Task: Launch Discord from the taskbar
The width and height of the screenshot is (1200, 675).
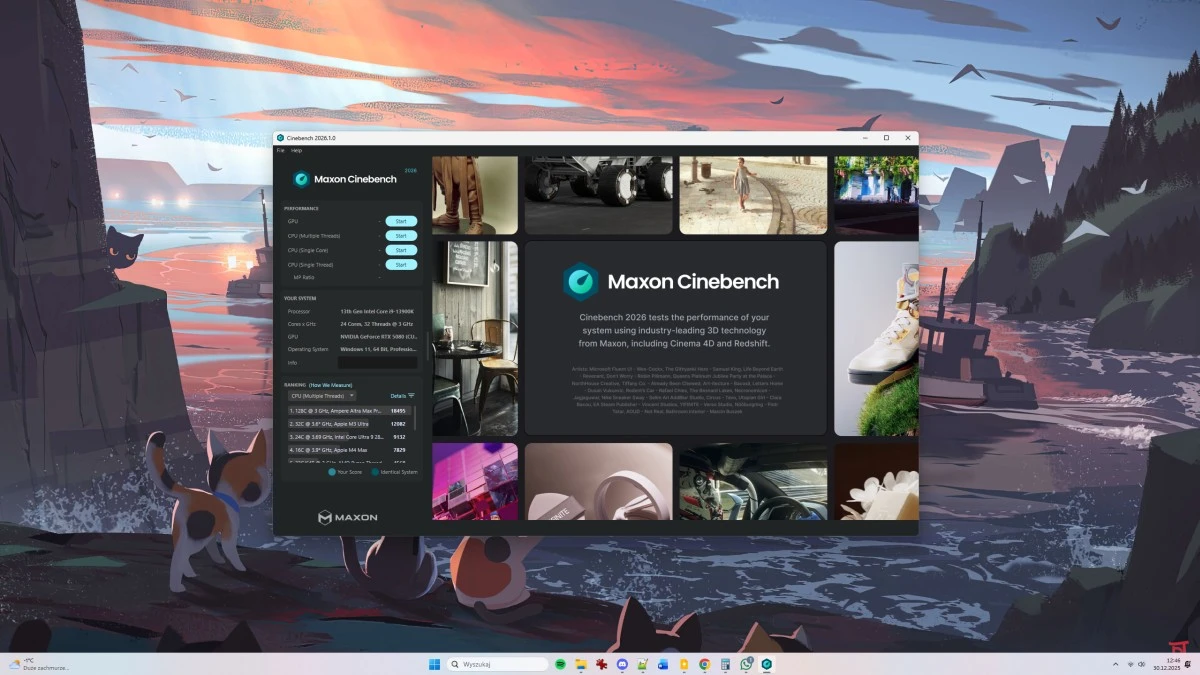Action: (622, 664)
